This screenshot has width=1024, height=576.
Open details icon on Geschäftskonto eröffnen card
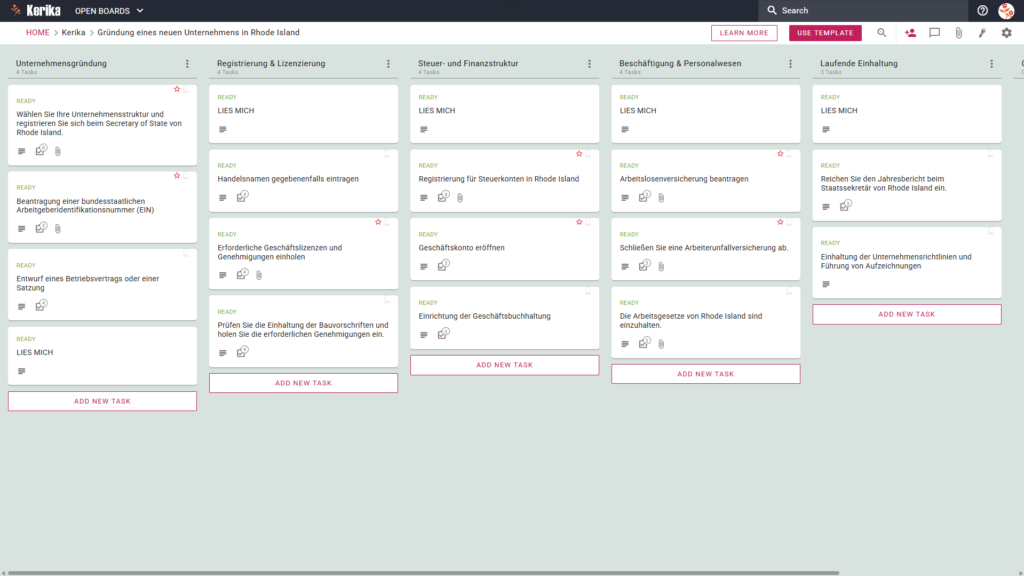click(x=424, y=266)
